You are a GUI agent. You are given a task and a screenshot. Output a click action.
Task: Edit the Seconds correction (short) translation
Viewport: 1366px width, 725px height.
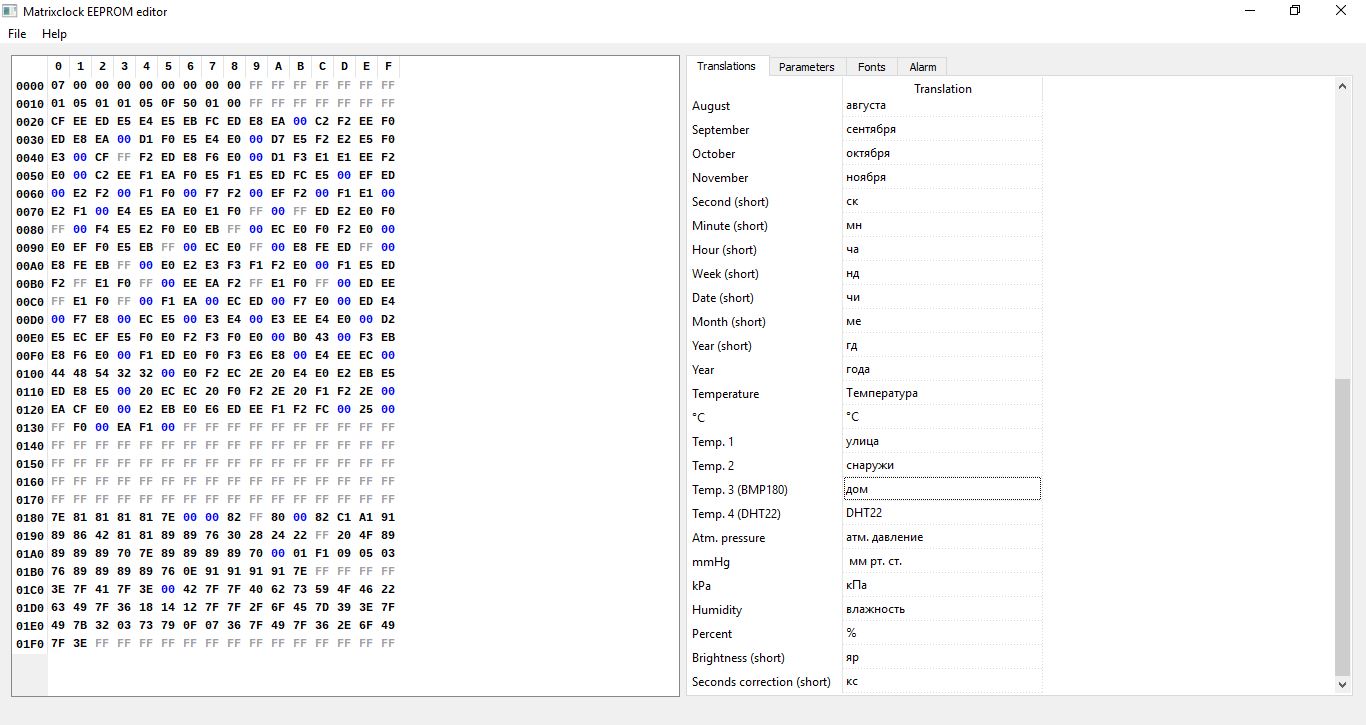tap(942, 681)
